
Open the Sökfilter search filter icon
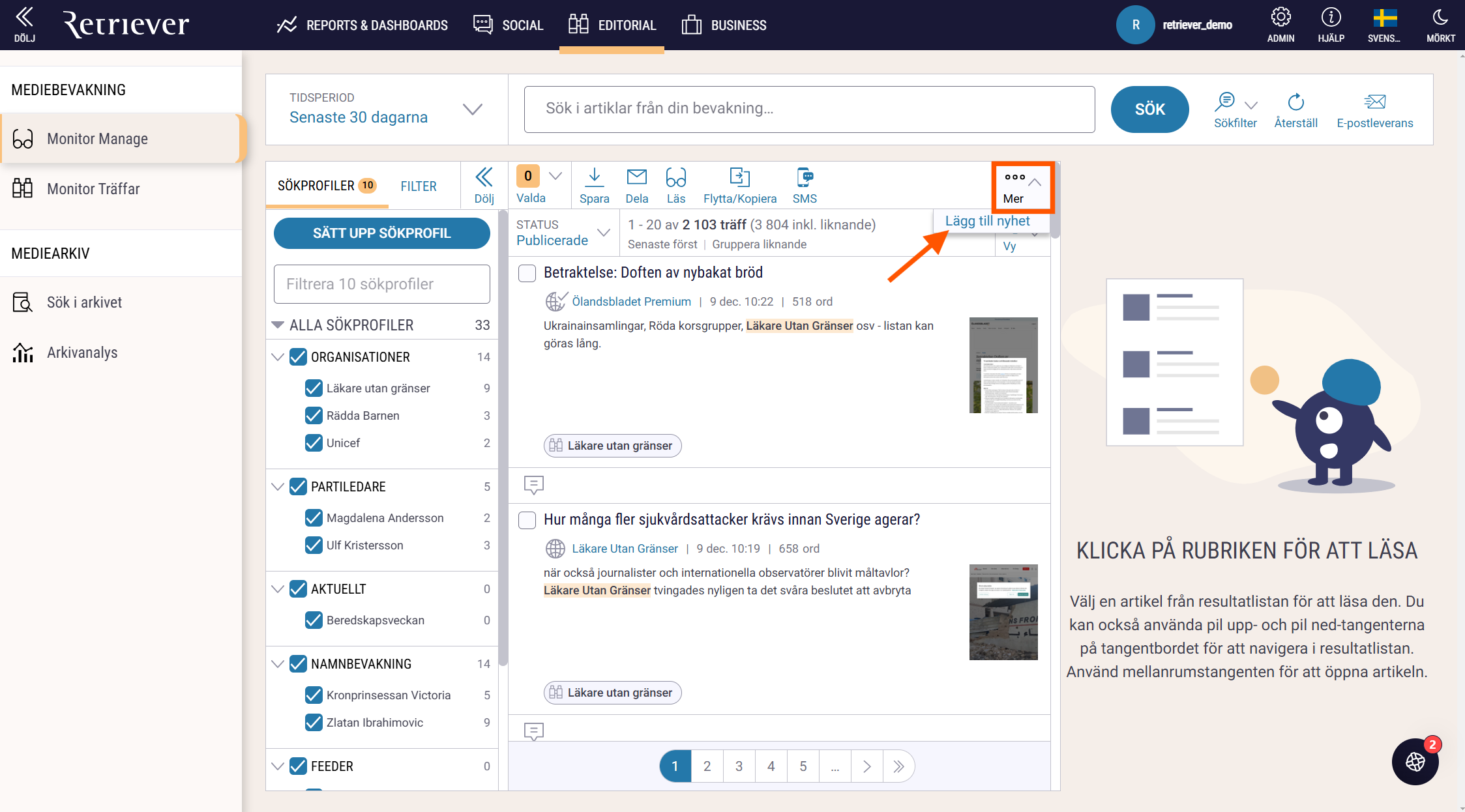(1235, 109)
